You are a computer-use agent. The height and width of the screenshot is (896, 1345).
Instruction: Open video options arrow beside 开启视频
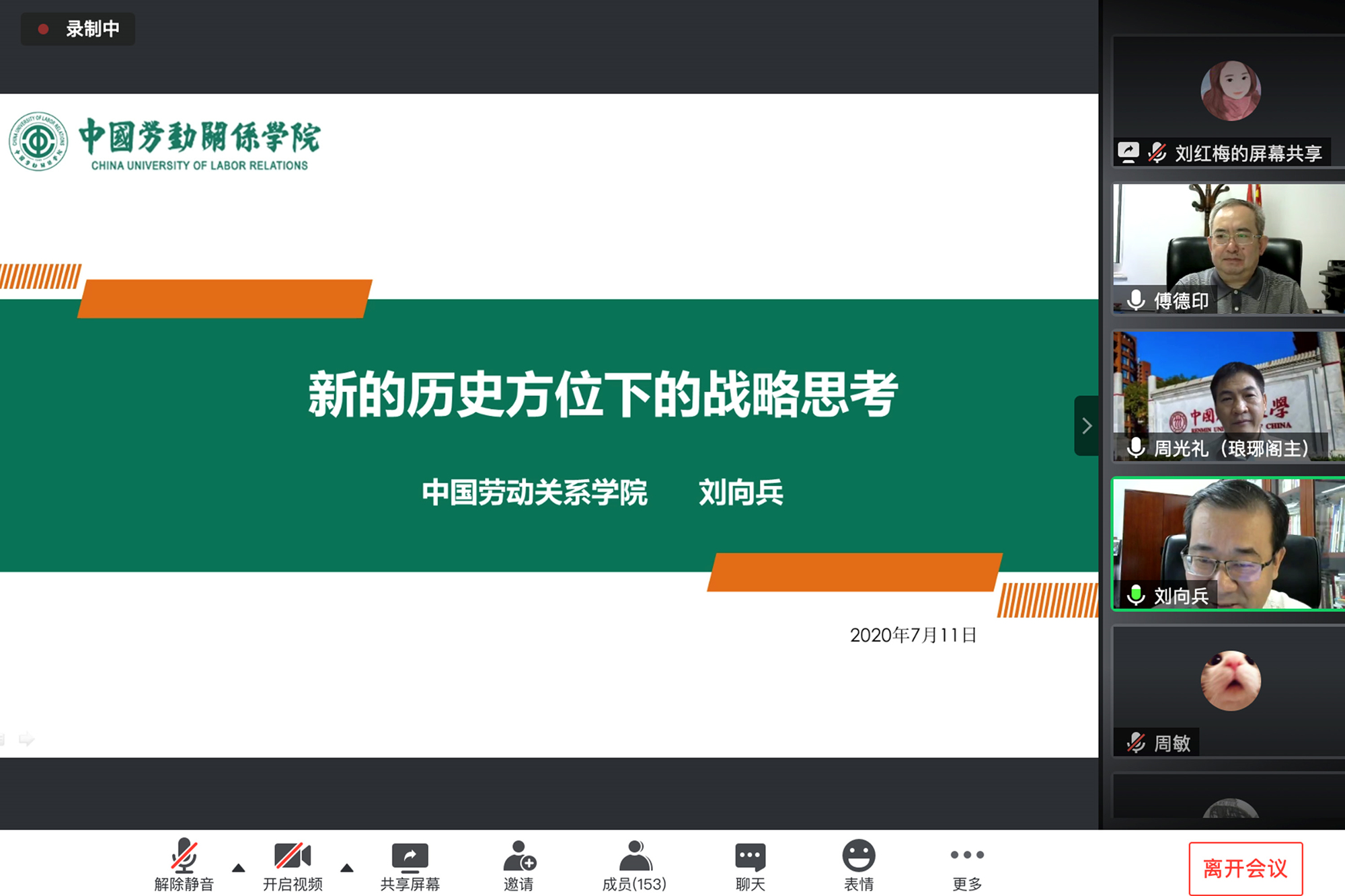[x=347, y=868]
